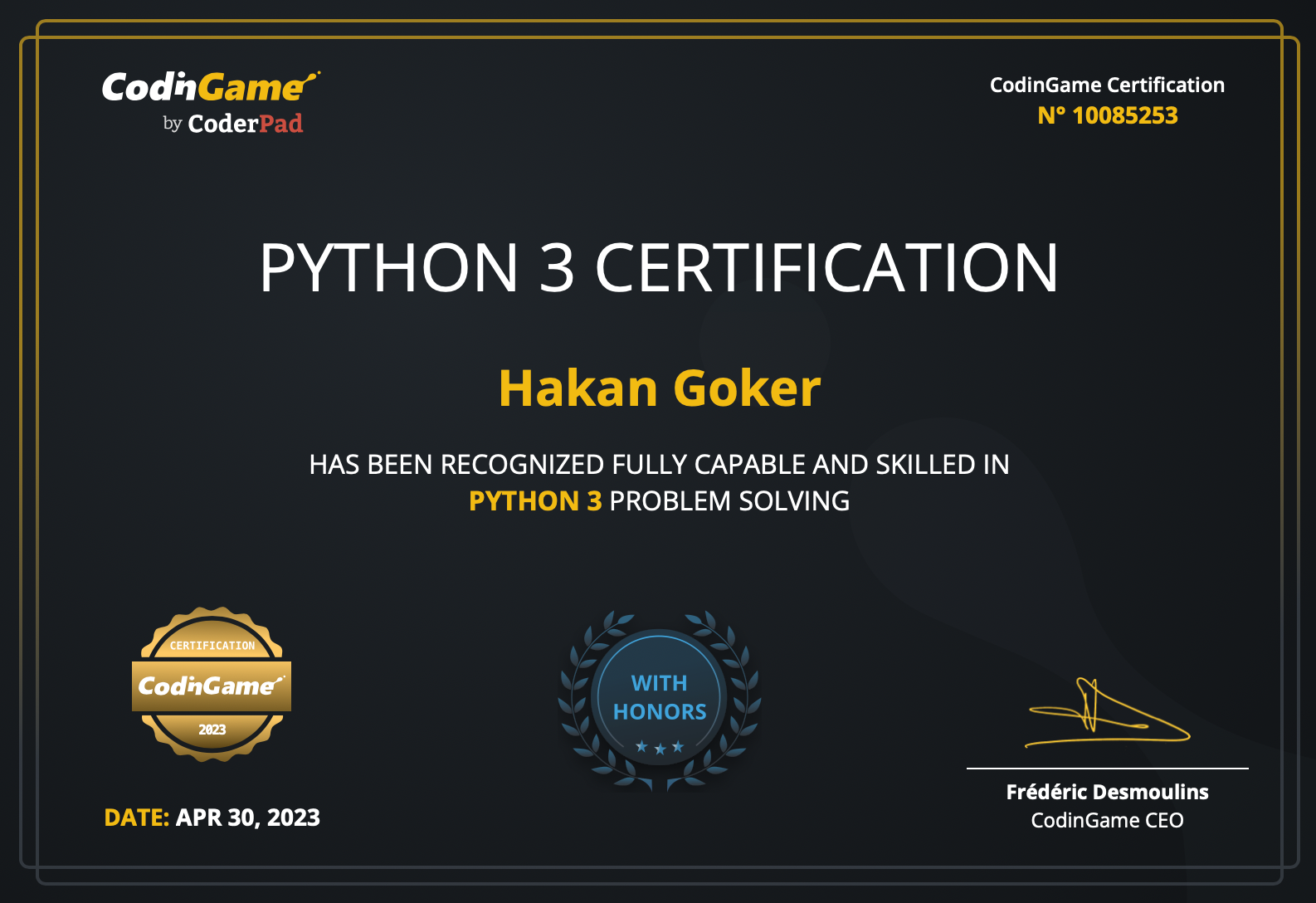Click the '2023' year on the gold badge
Image resolution: width=1316 pixels, height=903 pixels.
tap(212, 730)
